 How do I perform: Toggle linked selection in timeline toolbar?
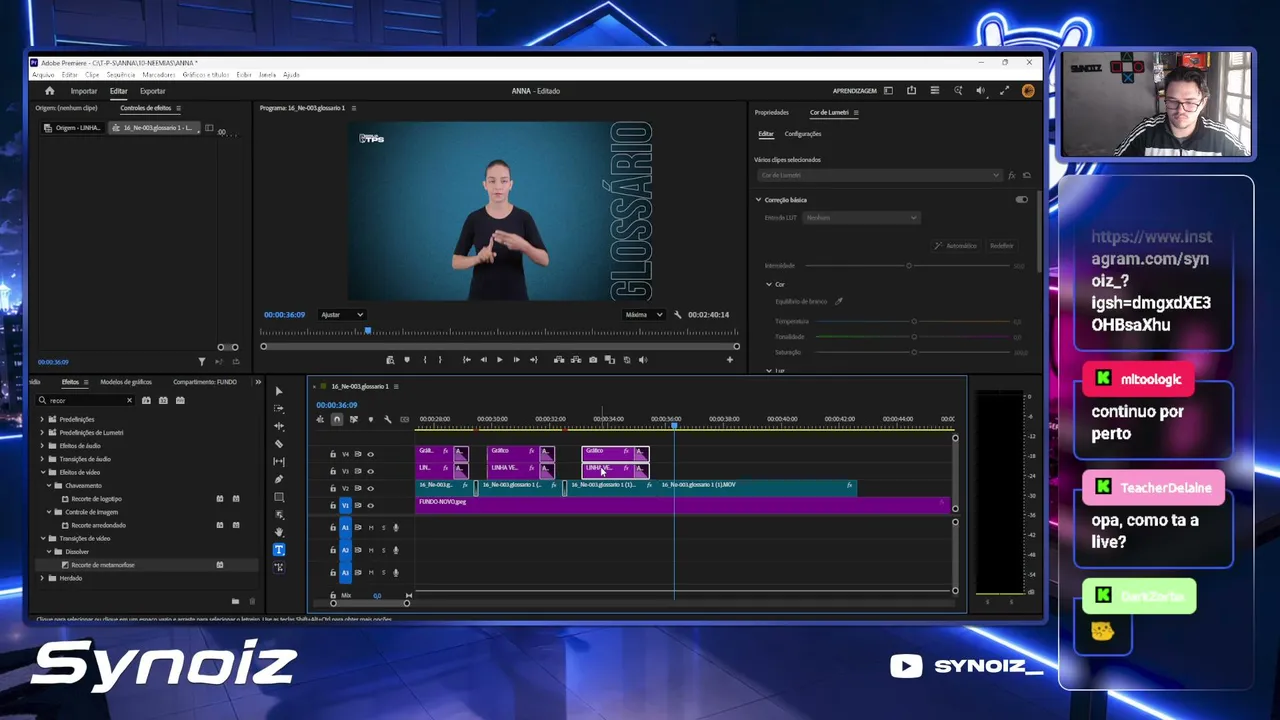[x=353, y=419]
